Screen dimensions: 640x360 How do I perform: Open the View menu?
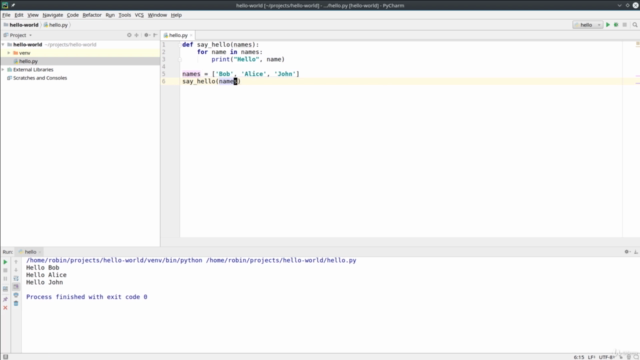[33, 15]
